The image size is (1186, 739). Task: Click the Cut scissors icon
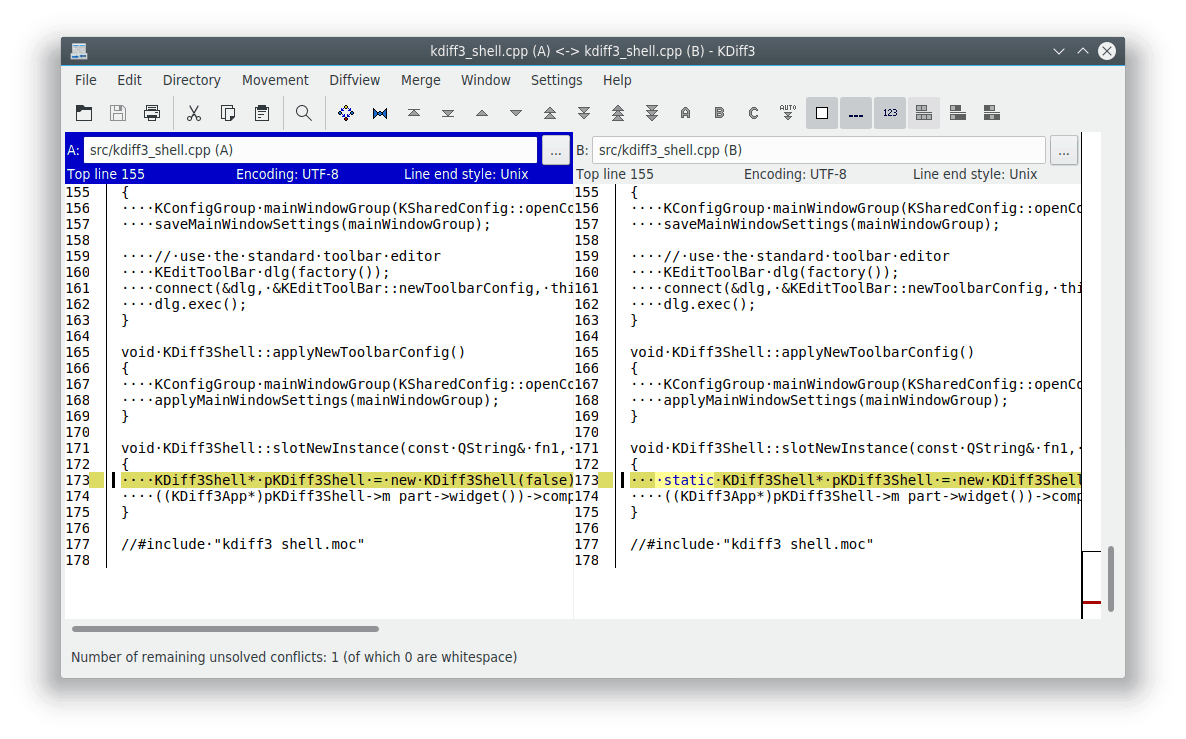(x=194, y=113)
